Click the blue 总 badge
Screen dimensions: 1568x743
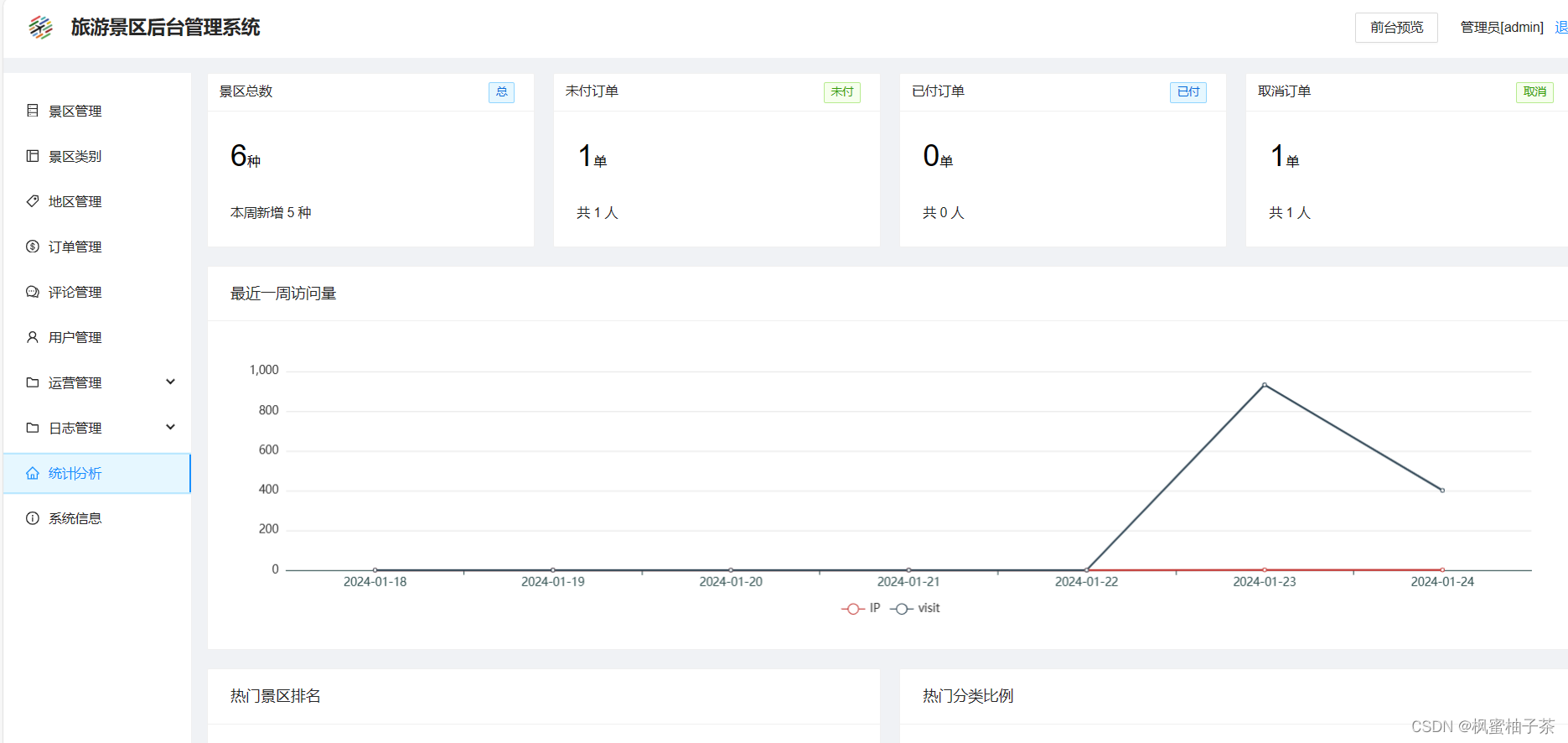[x=501, y=92]
